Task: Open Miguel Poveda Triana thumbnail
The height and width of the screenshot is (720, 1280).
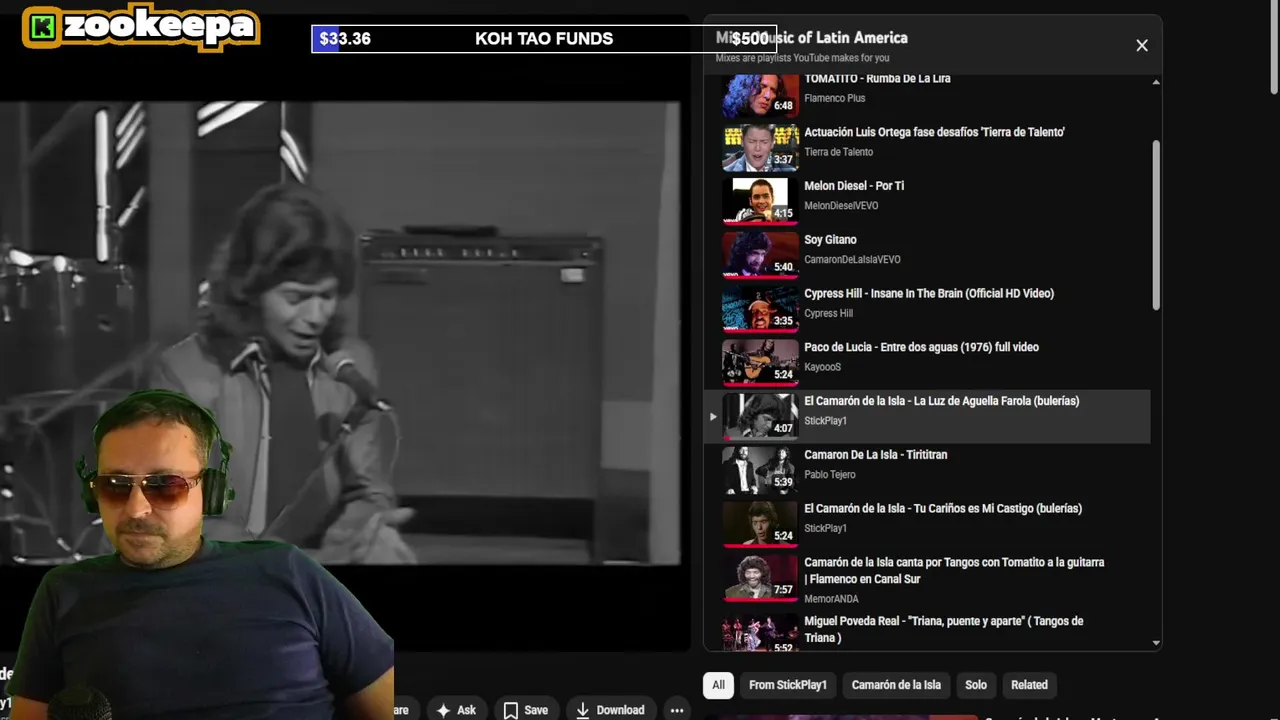Action: pyautogui.click(x=760, y=632)
